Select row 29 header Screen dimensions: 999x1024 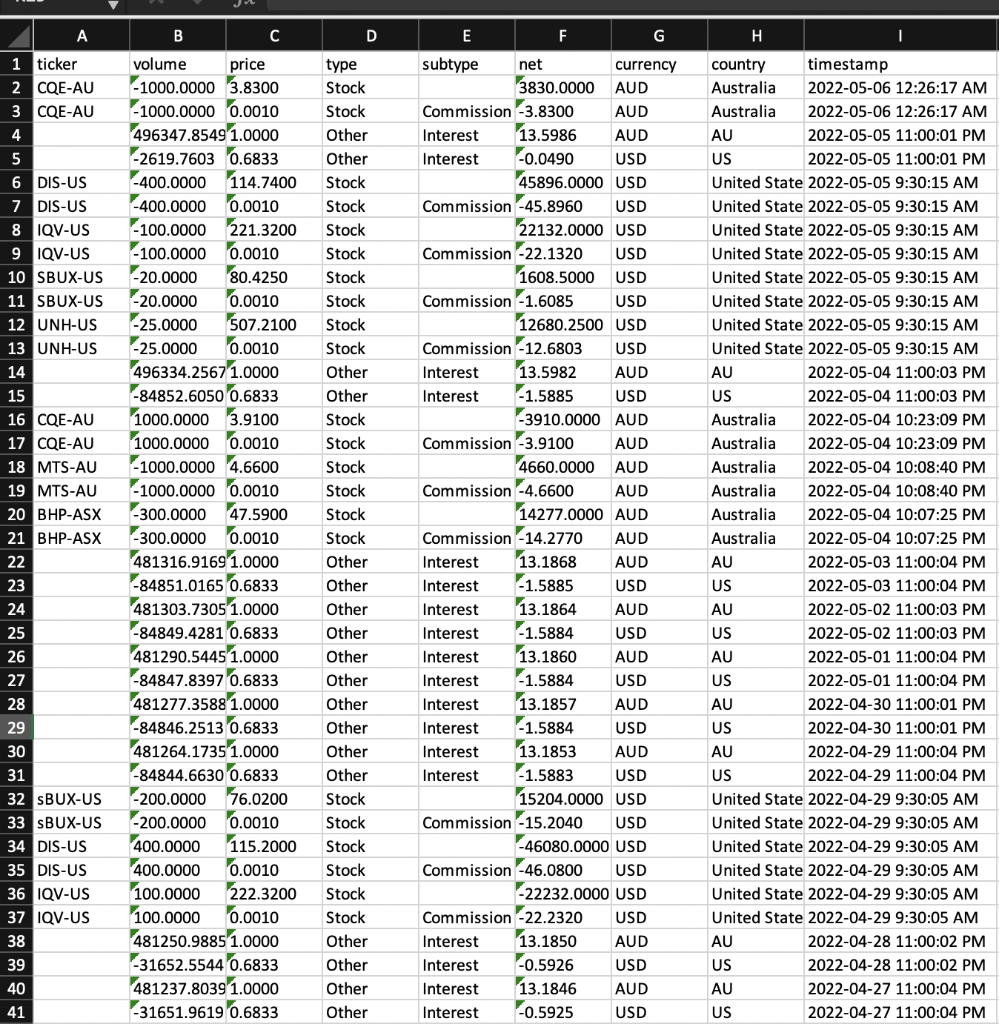tap(16, 728)
